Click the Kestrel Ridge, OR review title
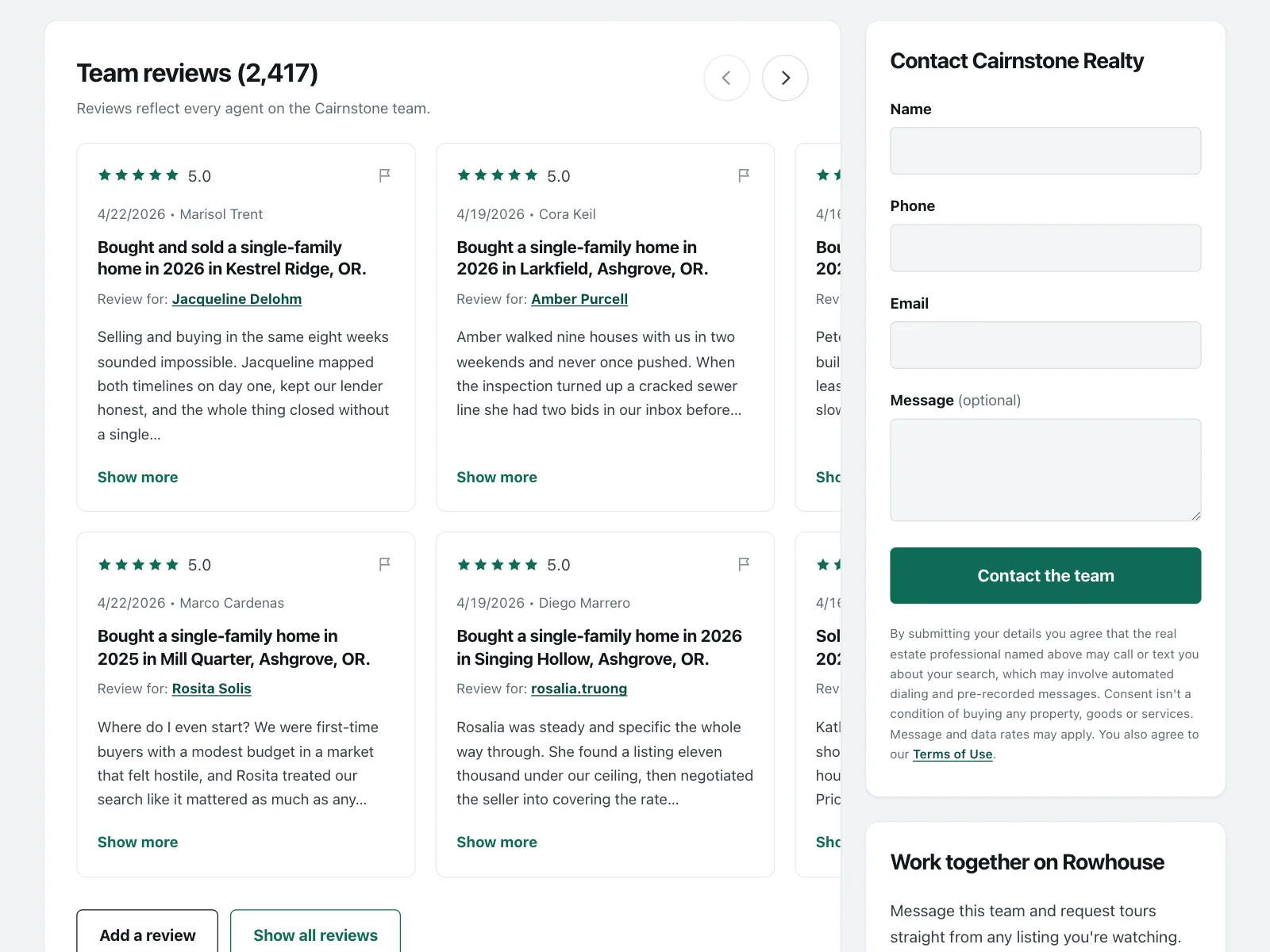 [232, 258]
